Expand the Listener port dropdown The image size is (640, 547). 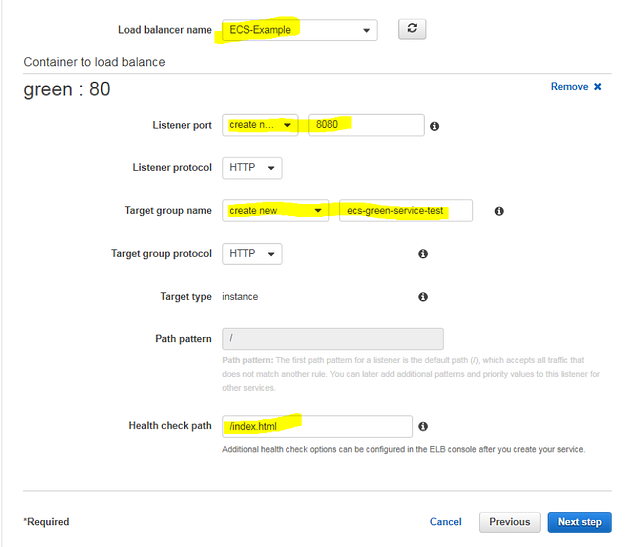click(261, 125)
